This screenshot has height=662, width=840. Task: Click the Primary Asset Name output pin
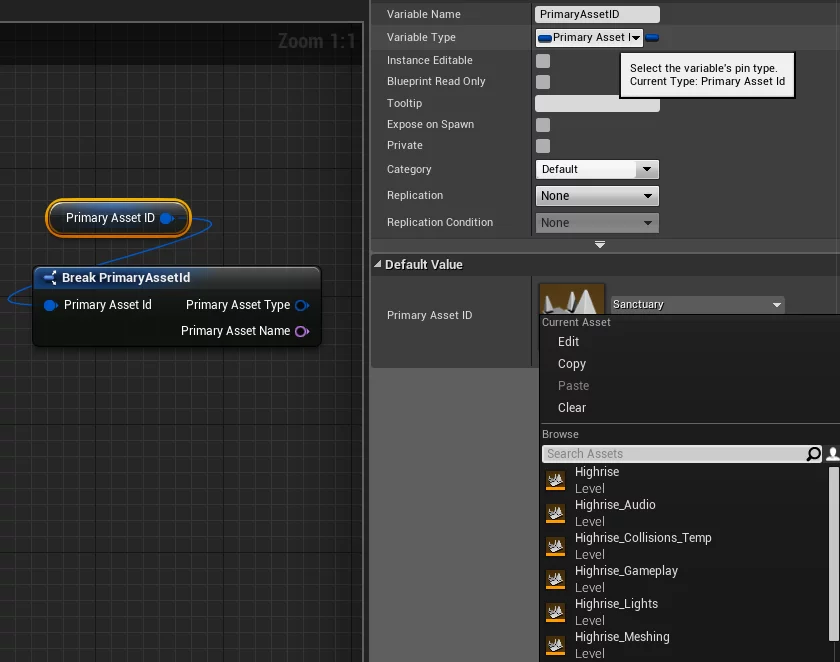coord(301,331)
